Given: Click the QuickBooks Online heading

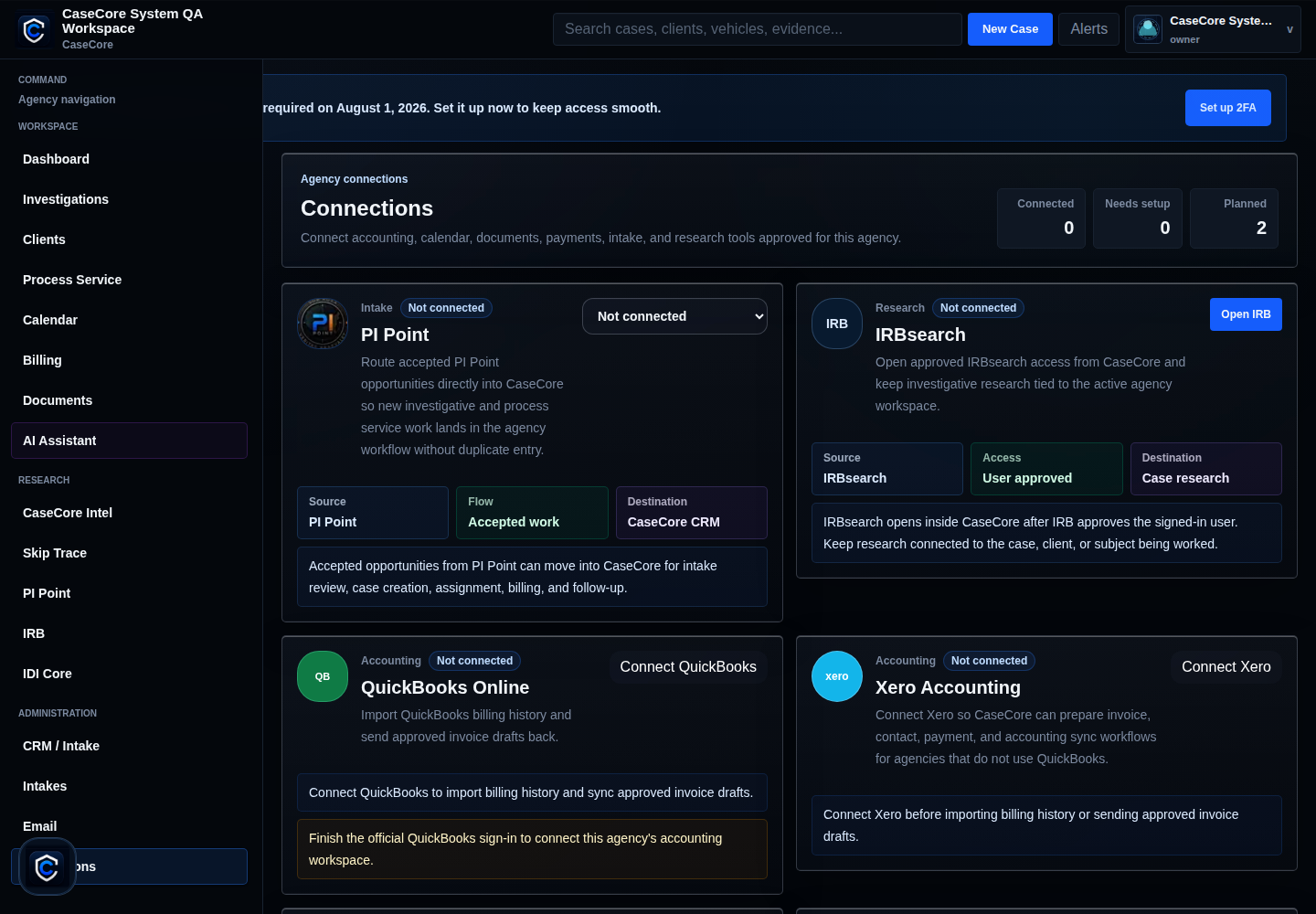Looking at the screenshot, I should point(445,687).
